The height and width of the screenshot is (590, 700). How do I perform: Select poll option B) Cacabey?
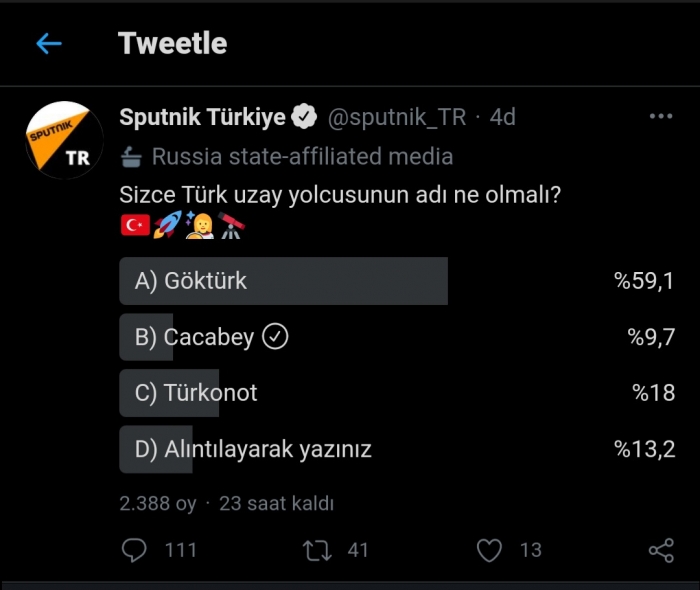tap(194, 337)
